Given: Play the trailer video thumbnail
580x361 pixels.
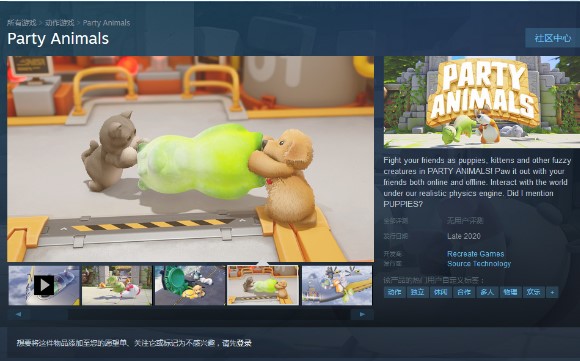Looking at the screenshot, I should [x=44, y=285].
